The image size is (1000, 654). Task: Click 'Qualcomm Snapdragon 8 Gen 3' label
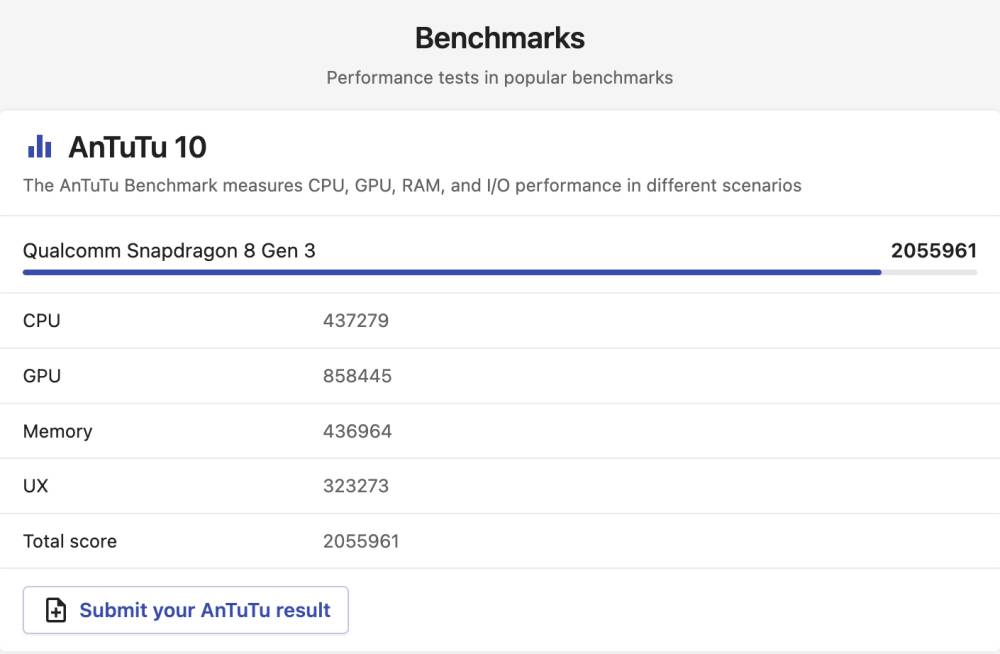click(169, 251)
